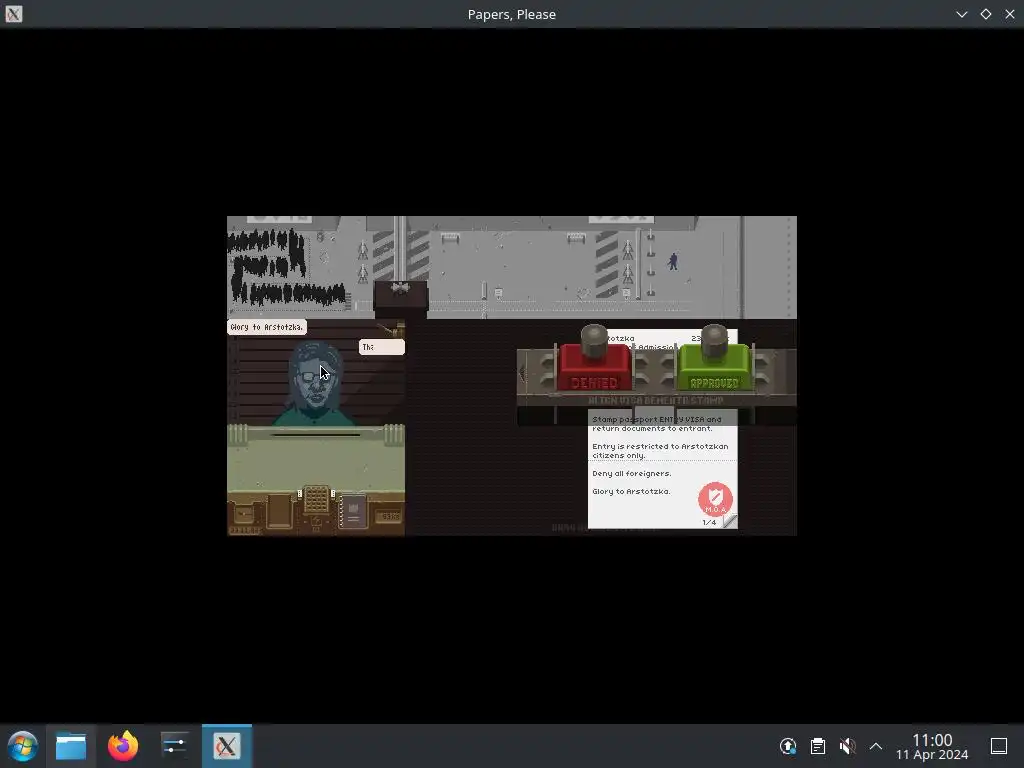Click the show desktop button
1024x768 pixels.
999,746
